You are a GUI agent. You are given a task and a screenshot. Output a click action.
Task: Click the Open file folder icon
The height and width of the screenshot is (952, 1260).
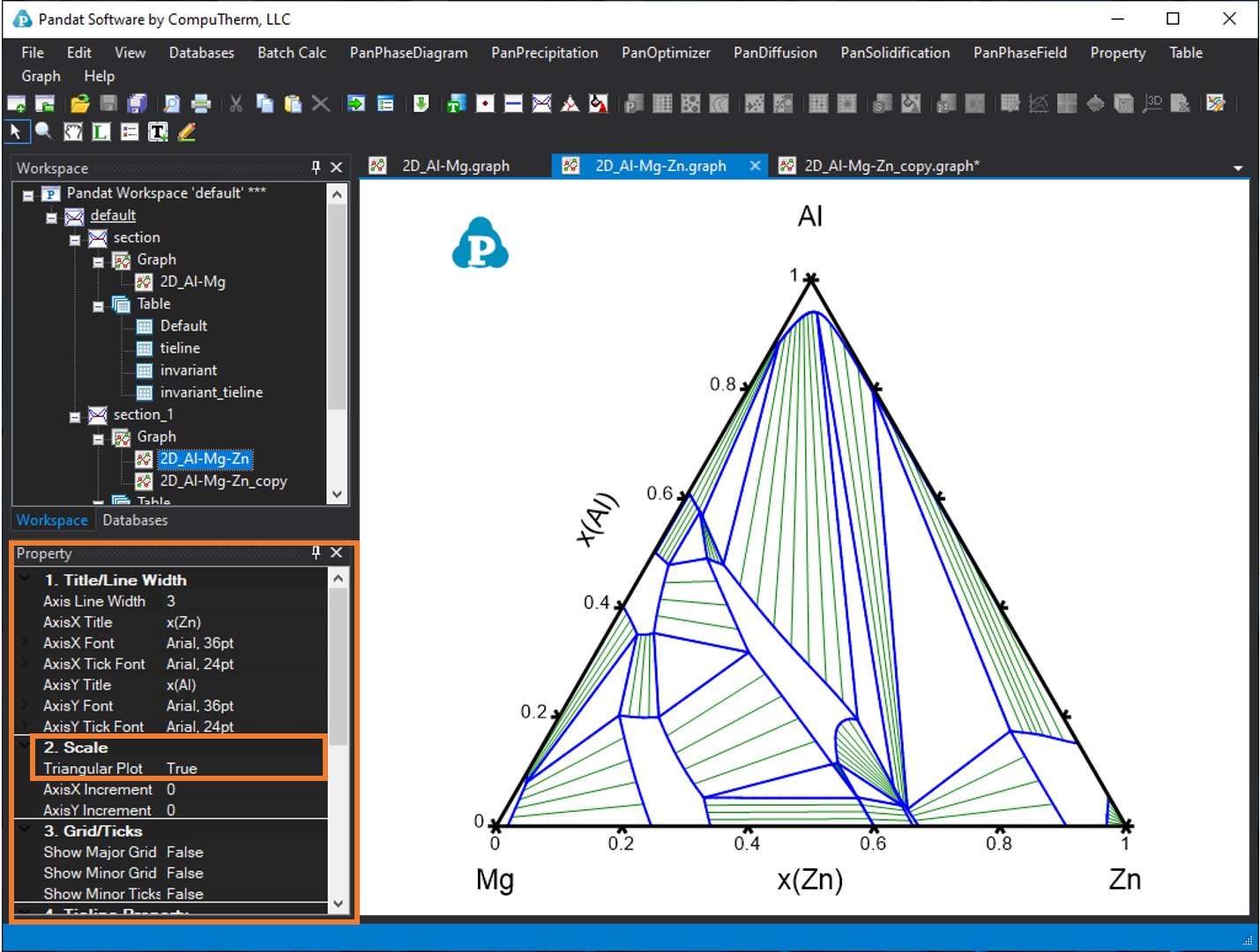[79, 104]
